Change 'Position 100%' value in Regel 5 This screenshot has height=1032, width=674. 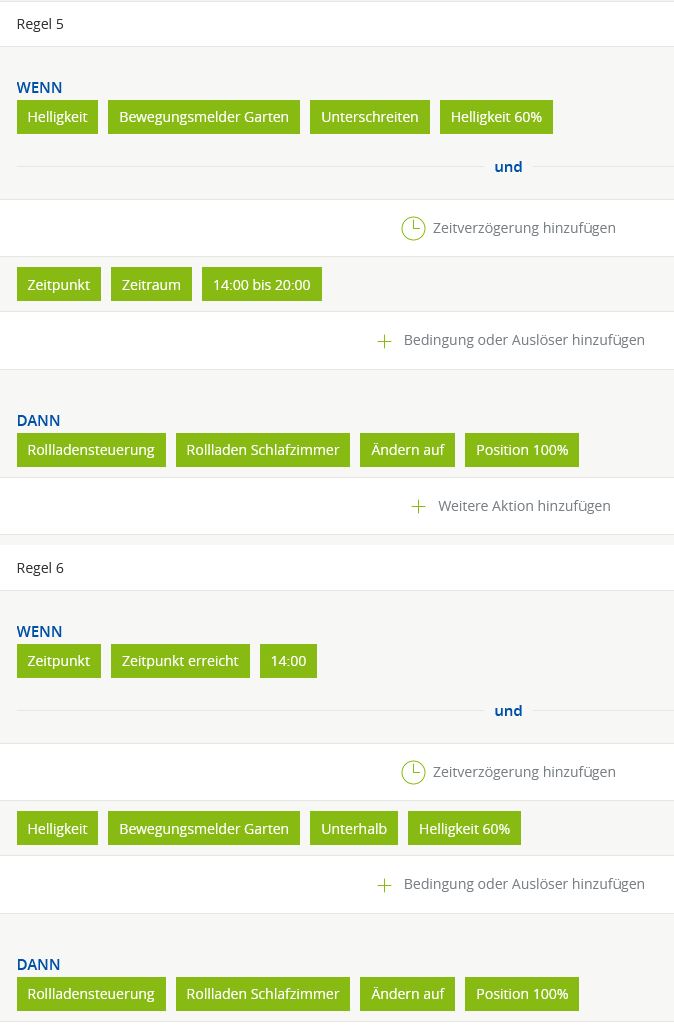point(522,450)
